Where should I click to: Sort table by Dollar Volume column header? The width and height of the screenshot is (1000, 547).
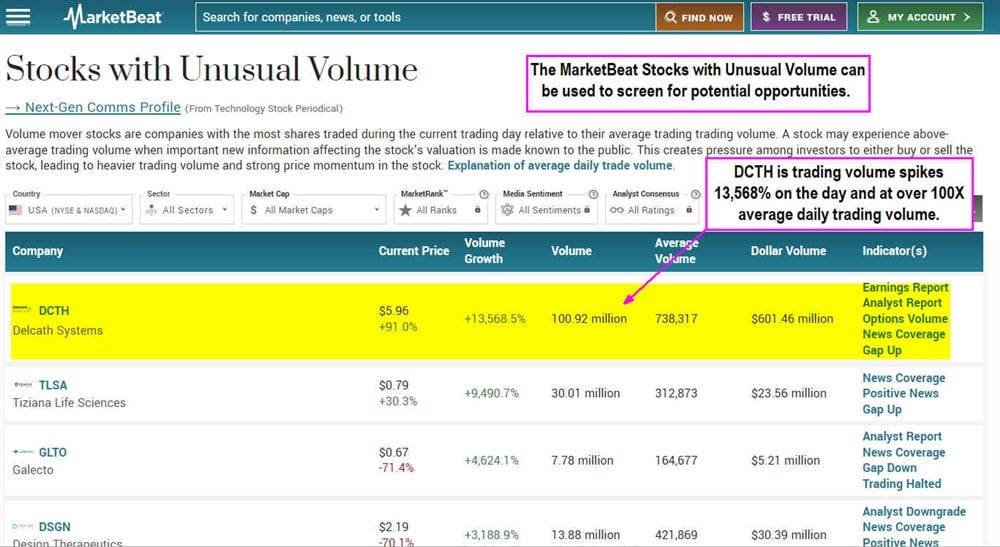coord(788,251)
